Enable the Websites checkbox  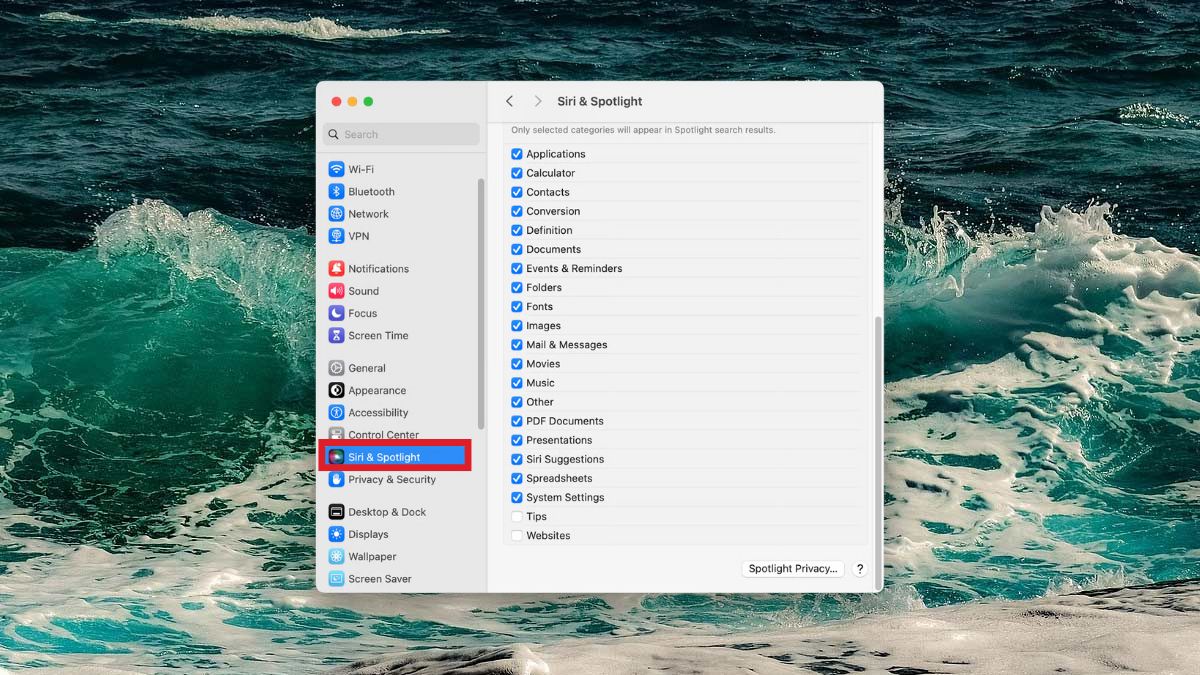point(517,536)
